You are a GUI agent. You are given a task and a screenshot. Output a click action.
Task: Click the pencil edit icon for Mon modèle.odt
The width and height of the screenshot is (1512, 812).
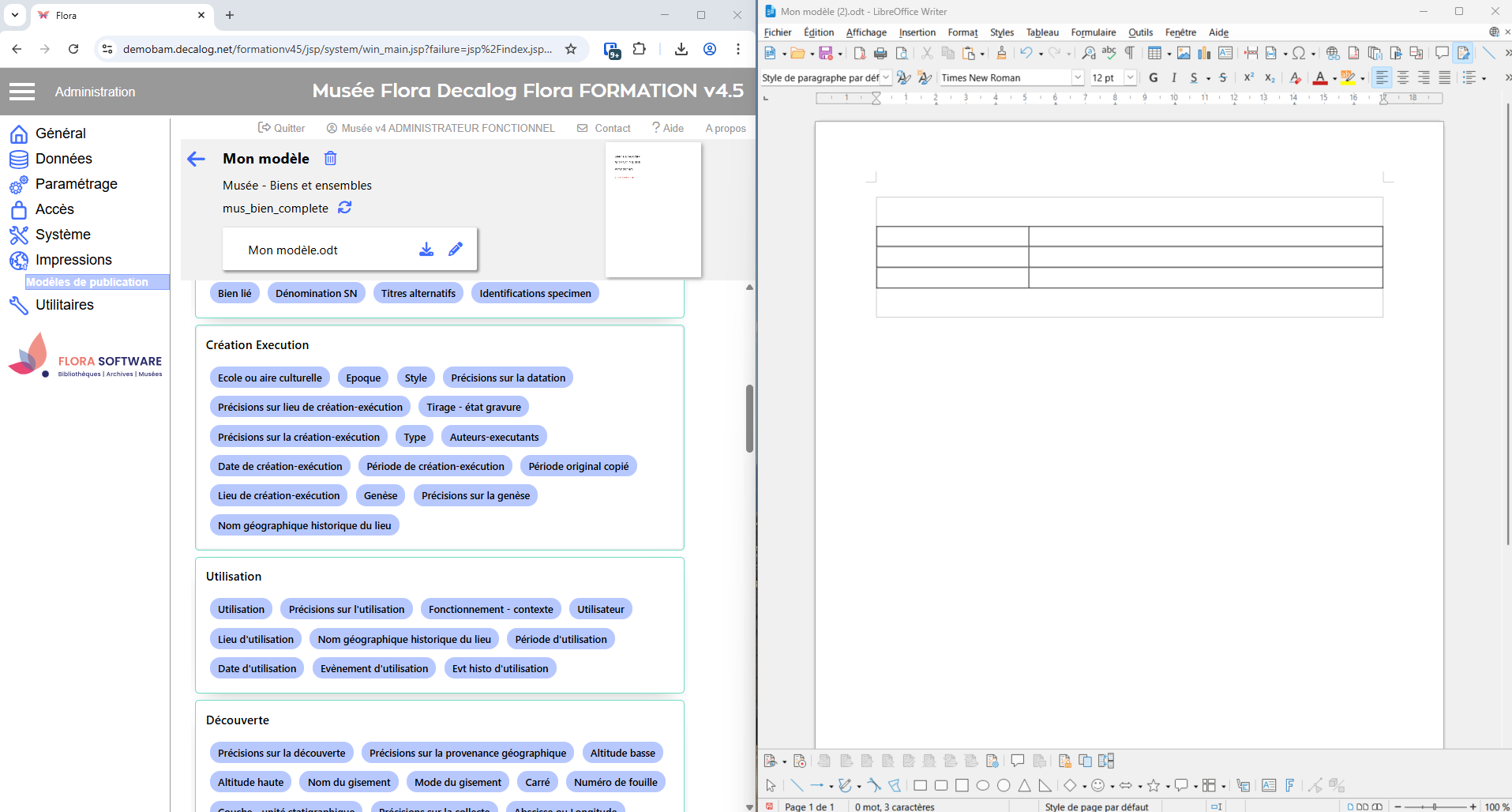(456, 250)
